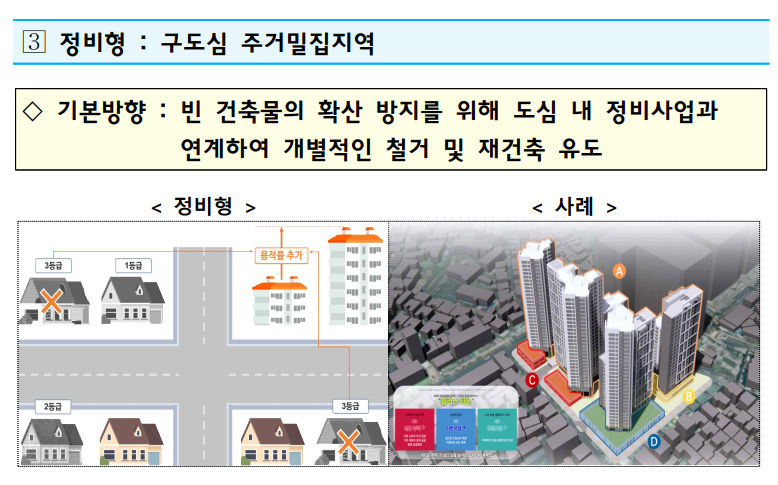
Task: Click the 기본방향 text in the yellow box
Action: (x=102, y=111)
